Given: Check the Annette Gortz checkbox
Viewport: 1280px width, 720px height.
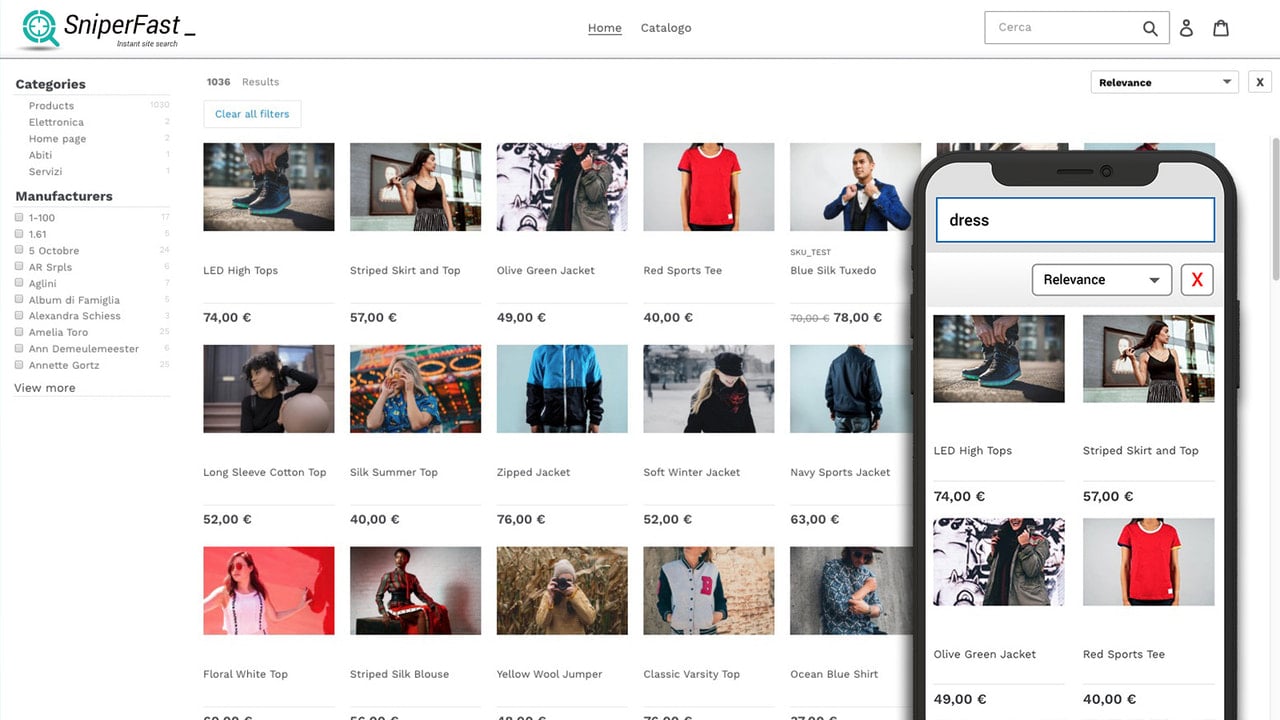Looking at the screenshot, I should [19, 364].
